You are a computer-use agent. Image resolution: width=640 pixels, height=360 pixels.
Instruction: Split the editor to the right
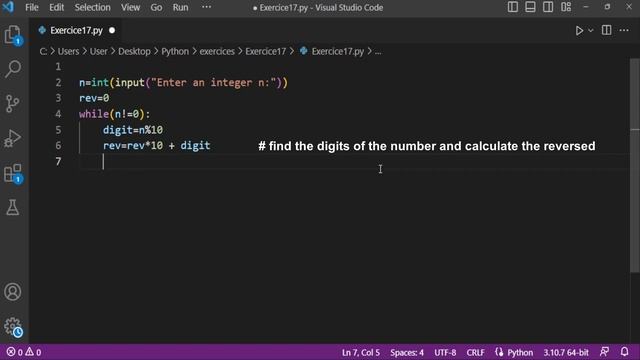[x=607, y=30]
